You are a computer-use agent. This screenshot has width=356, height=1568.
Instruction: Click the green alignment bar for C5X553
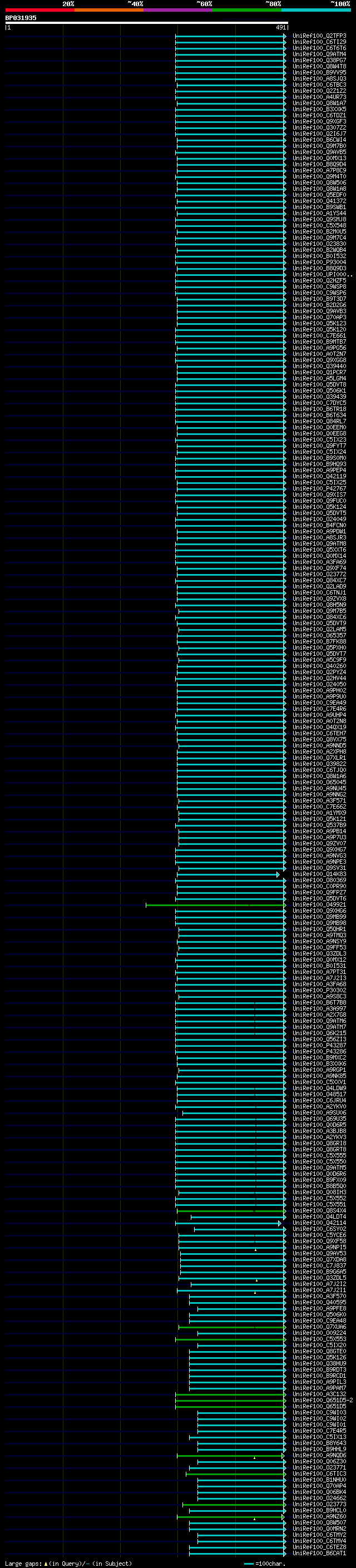pos(231,1339)
